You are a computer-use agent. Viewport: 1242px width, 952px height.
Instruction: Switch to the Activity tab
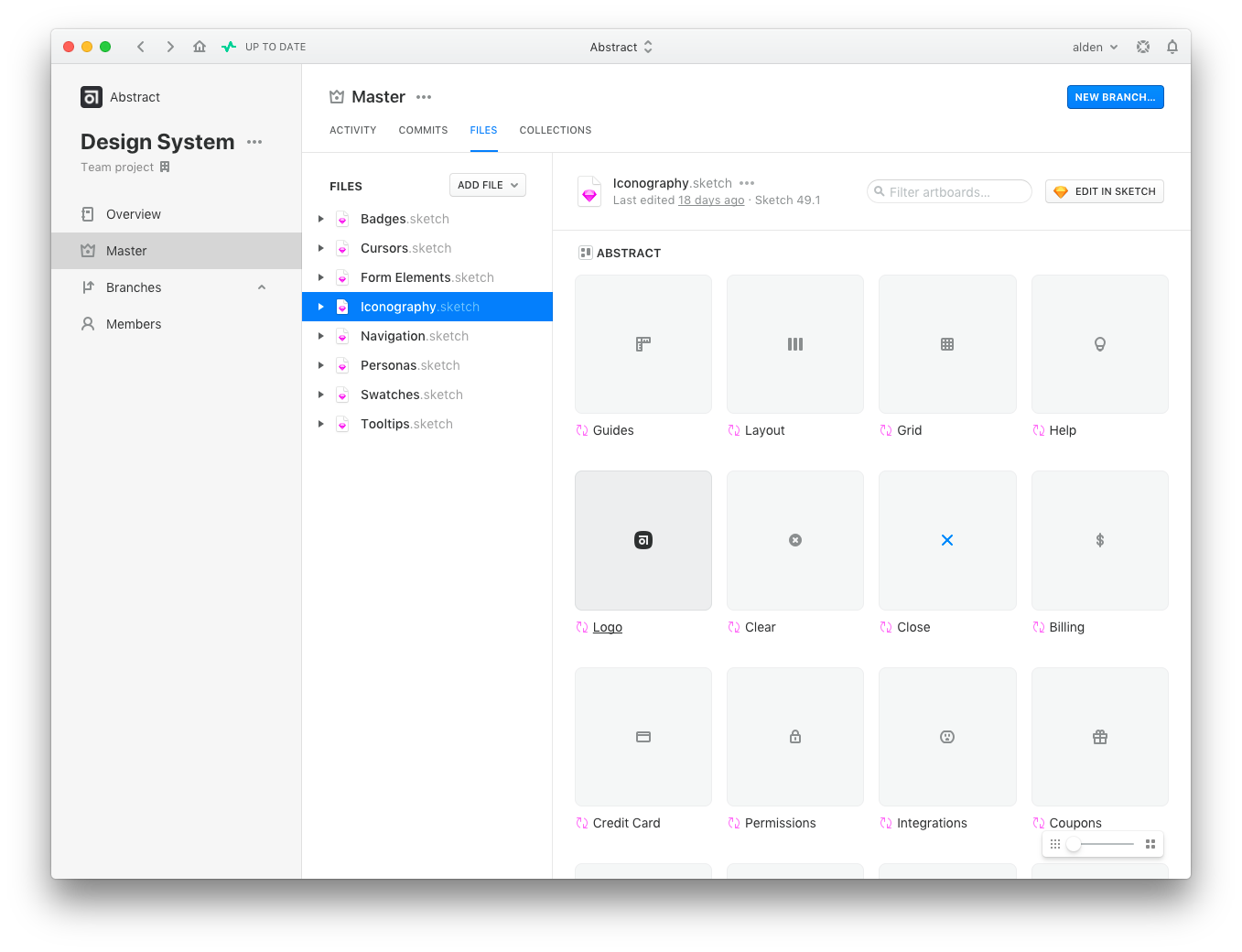tap(353, 130)
